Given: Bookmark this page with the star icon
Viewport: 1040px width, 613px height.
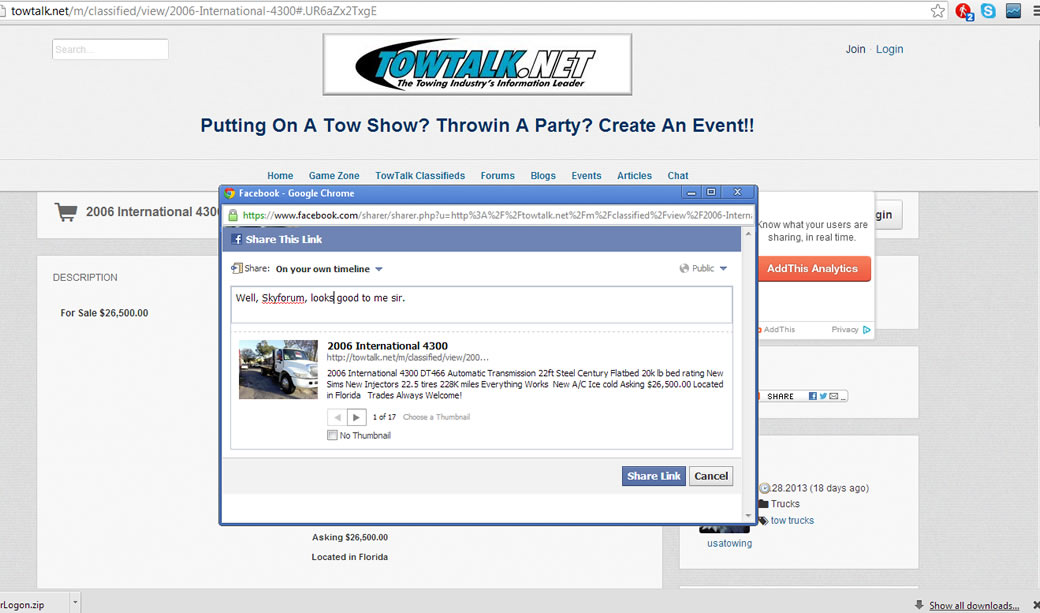Looking at the screenshot, I should (x=937, y=11).
